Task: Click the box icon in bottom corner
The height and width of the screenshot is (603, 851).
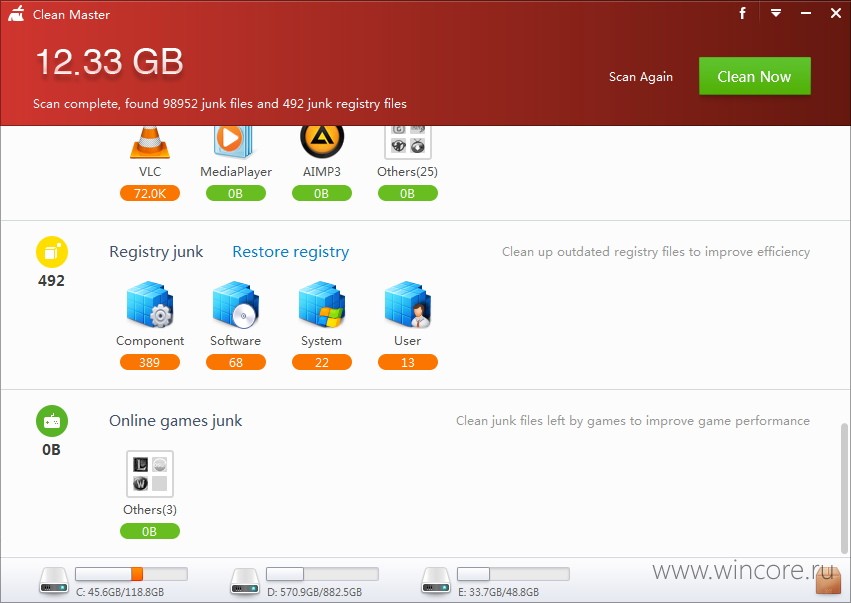Action: [828, 581]
